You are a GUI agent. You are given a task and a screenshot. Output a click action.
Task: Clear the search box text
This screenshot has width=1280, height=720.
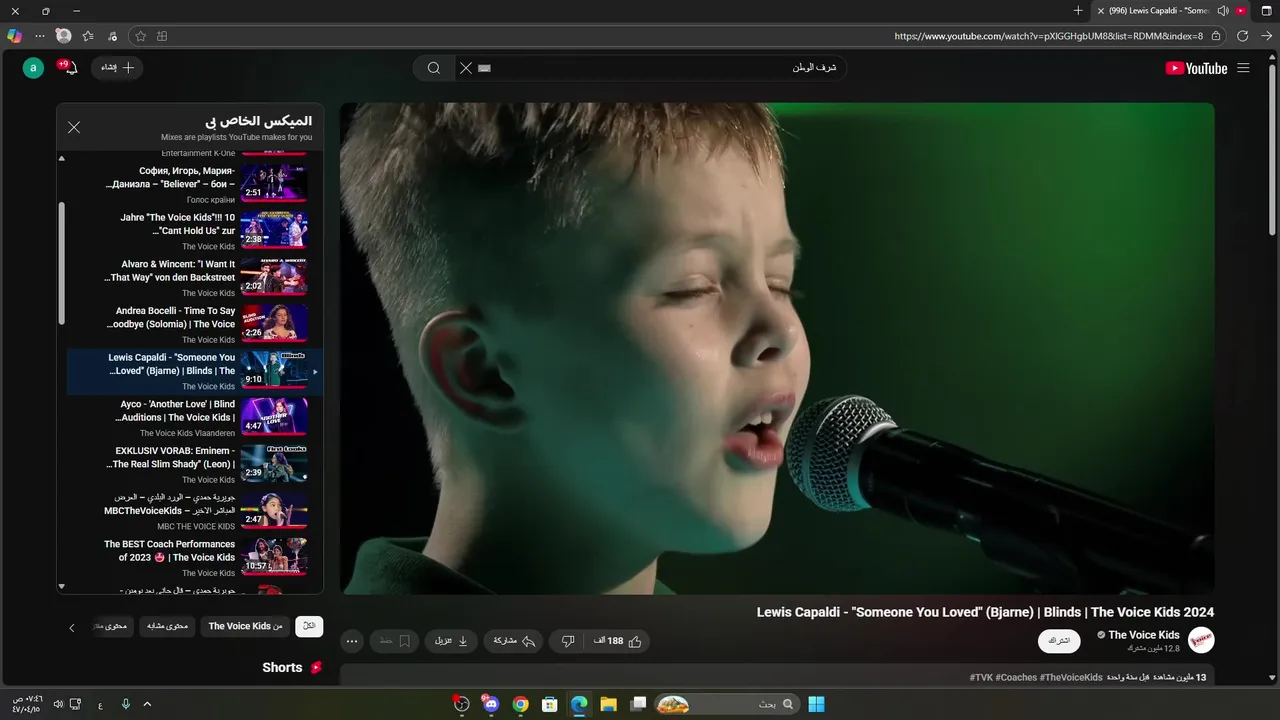[x=465, y=68]
